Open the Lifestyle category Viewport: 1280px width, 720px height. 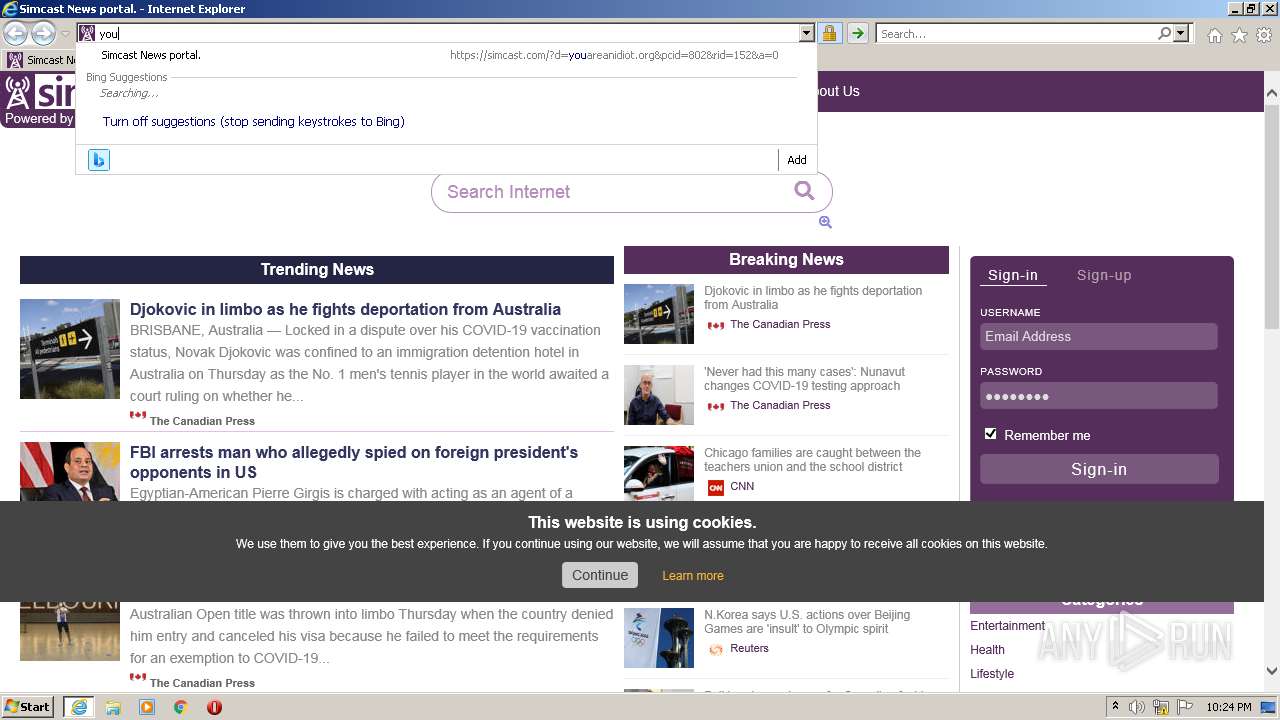pyautogui.click(x=992, y=674)
